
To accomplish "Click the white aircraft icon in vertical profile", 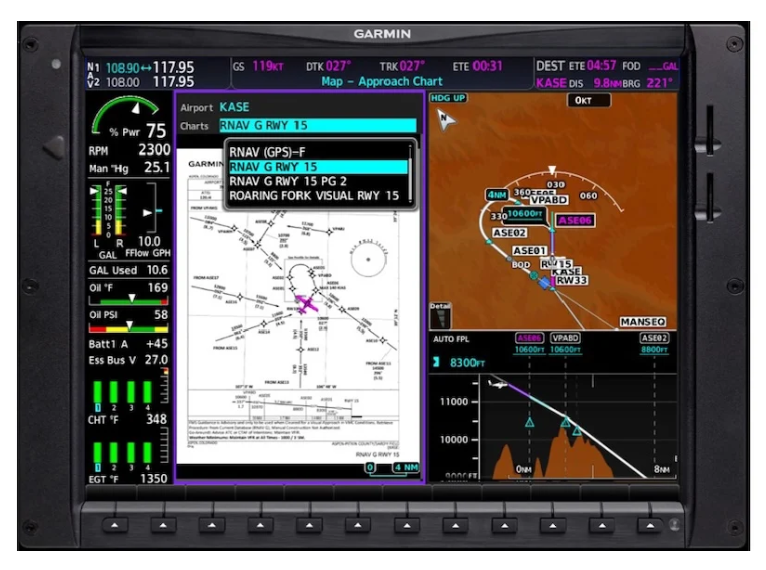I will click(x=497, y=384).
